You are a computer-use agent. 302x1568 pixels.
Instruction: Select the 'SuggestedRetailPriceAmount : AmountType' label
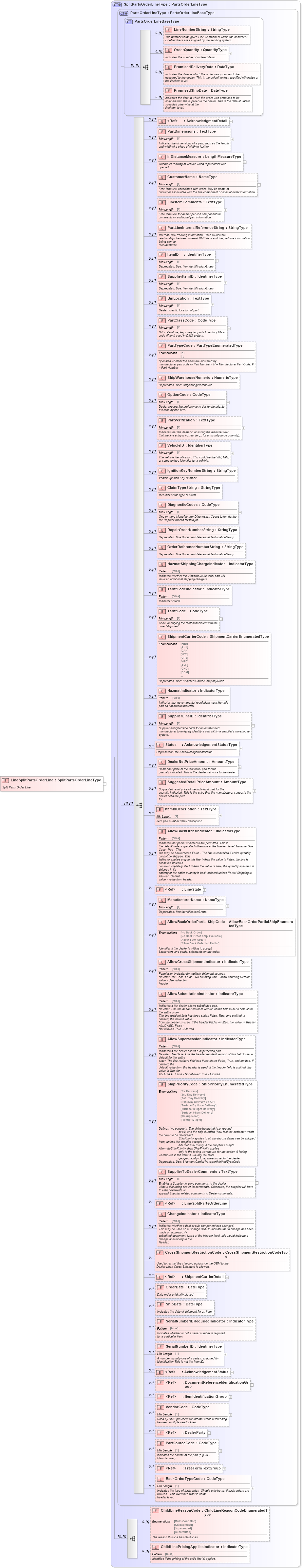pyautogui.click(x=206, y=782)
